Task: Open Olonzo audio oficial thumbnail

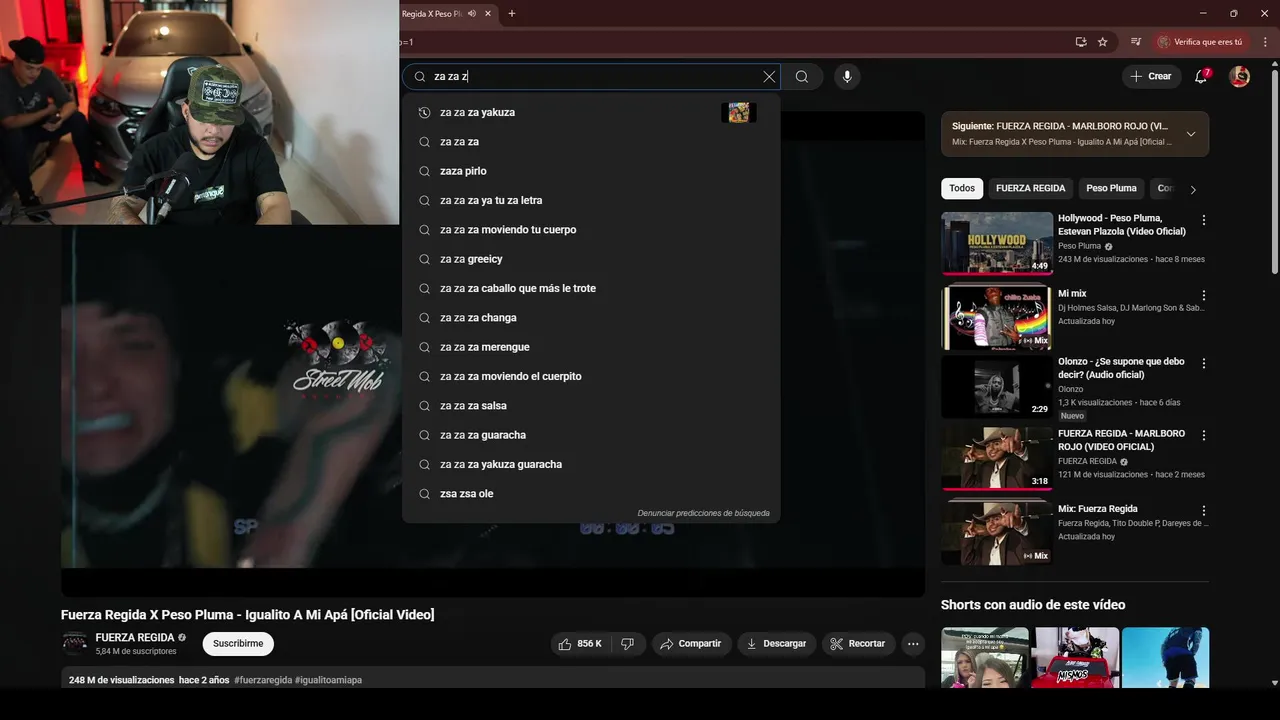Action: pos(997,387)
